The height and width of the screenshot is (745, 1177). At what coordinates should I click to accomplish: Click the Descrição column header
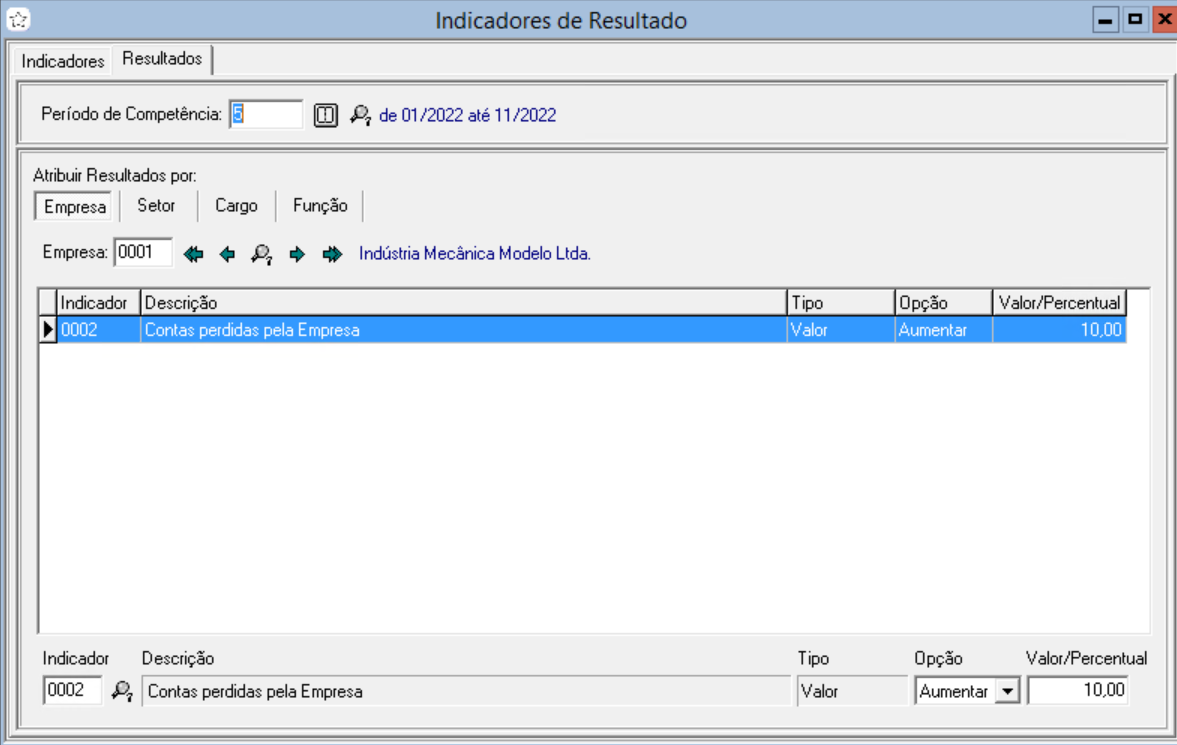click(x=463, y=302)
